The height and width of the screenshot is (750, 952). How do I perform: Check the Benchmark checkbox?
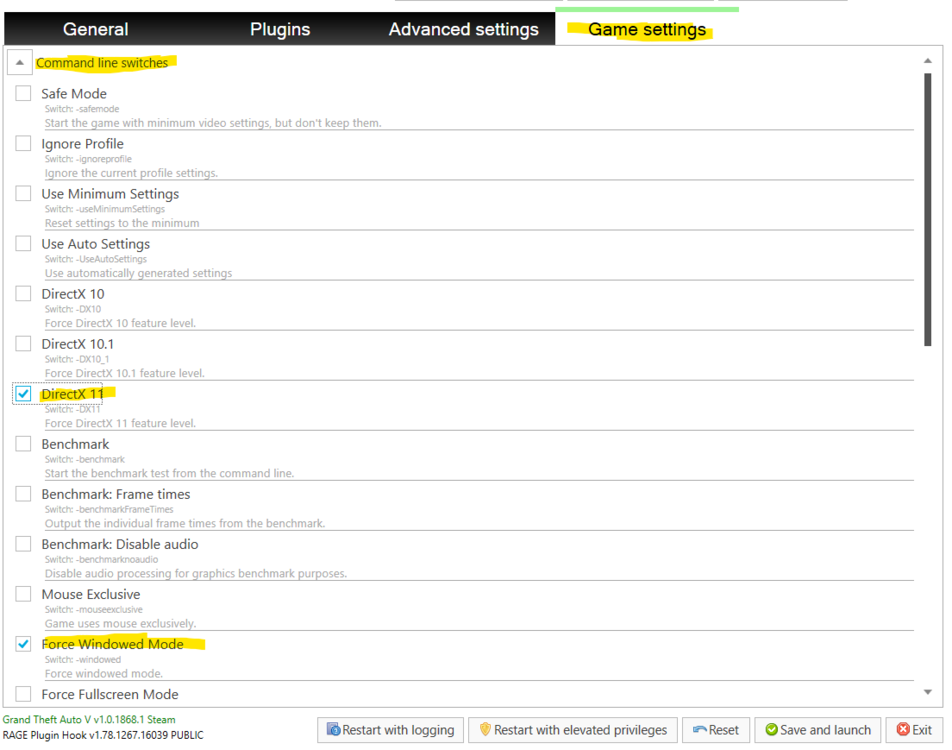click(x=23, y=444)
